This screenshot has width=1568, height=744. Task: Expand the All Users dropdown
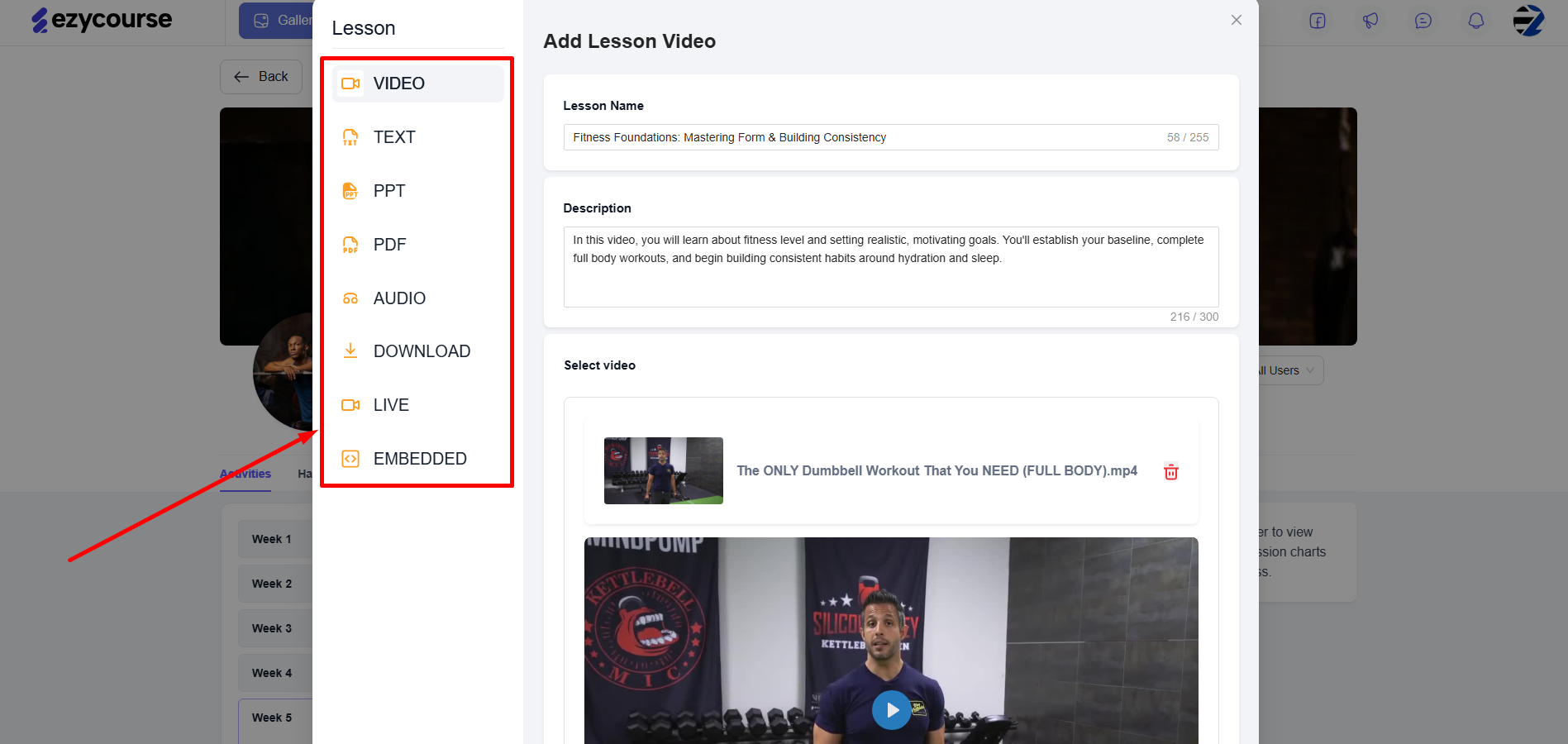[x=1291, y=370]
